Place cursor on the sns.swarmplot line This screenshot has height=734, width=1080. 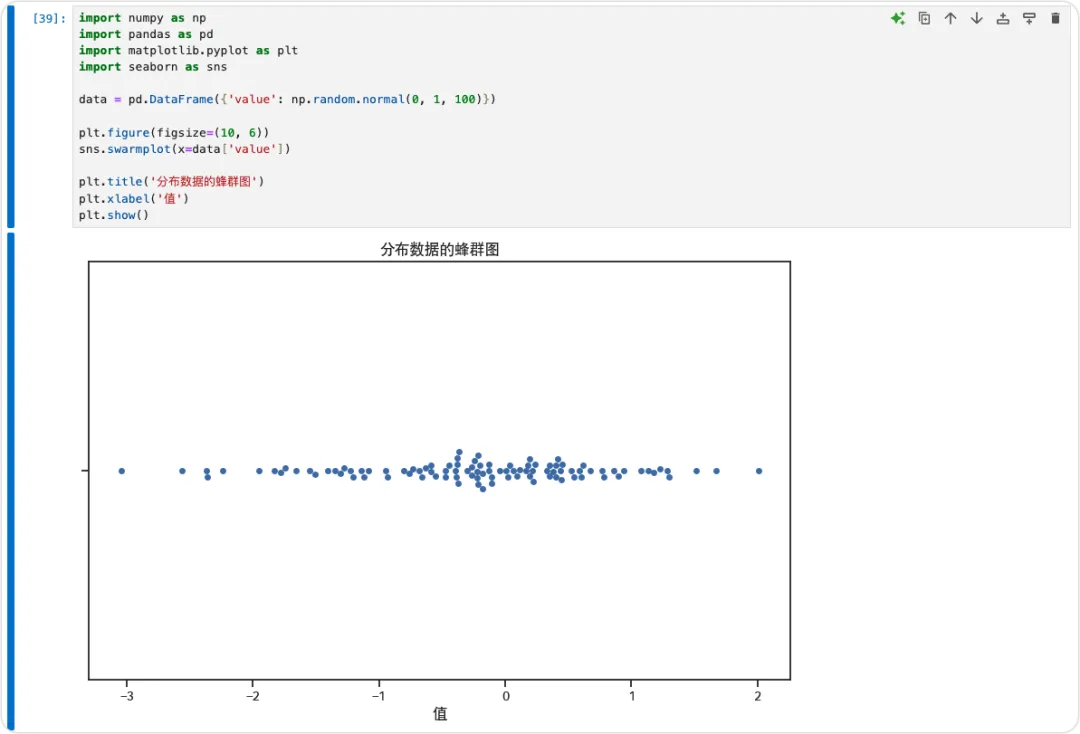click(x=184, y=149)
